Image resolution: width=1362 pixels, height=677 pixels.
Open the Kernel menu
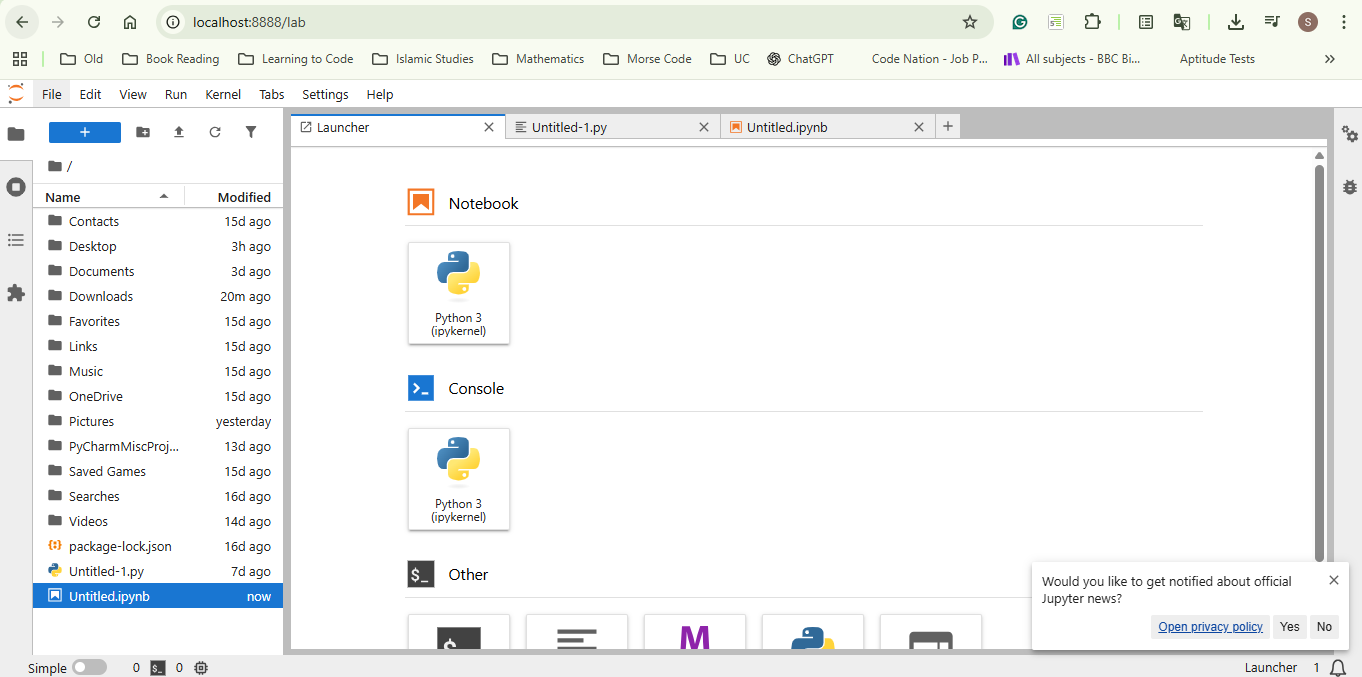223,94
